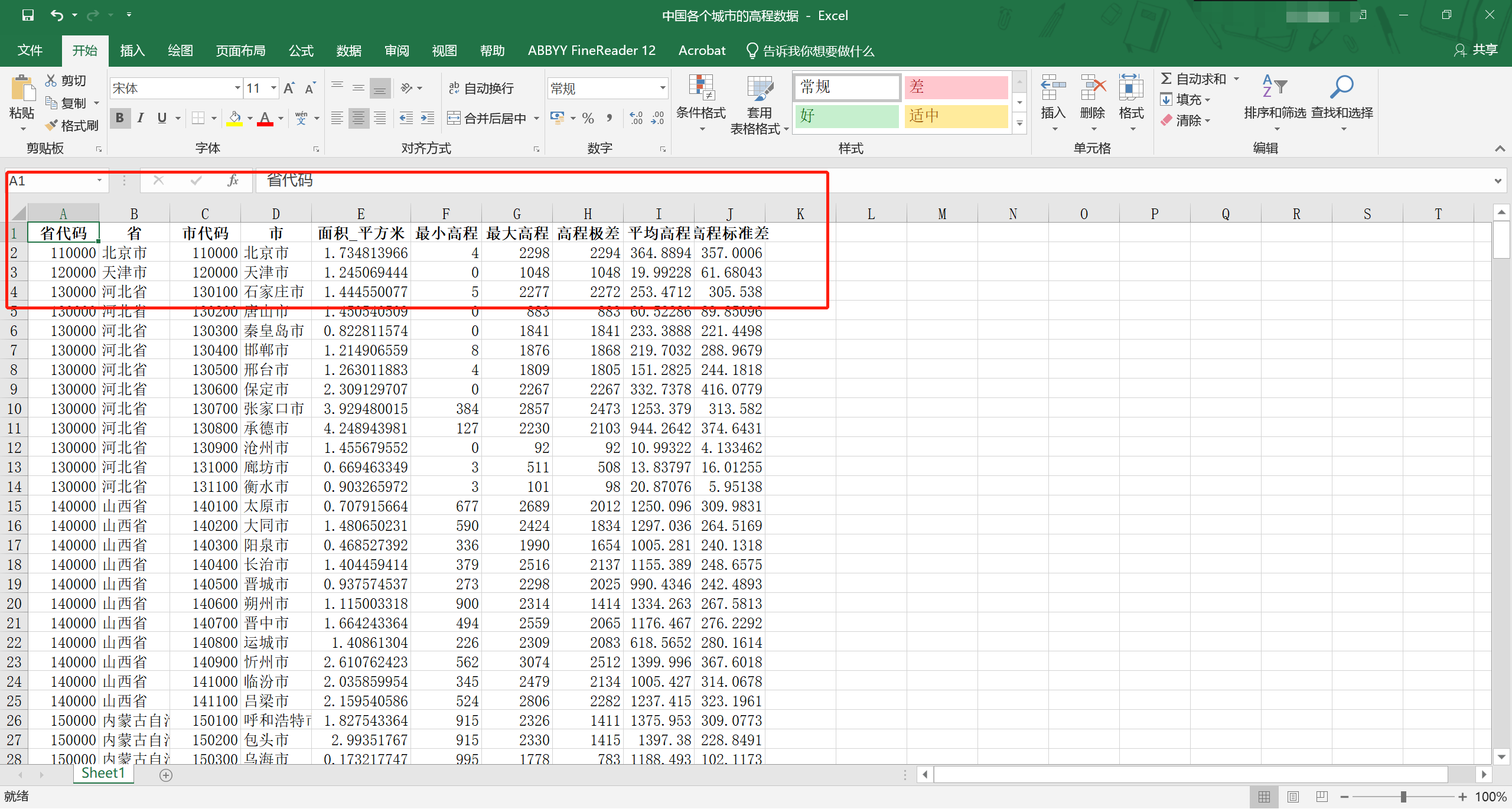Click the percent style icon

(x=588, y=118)
